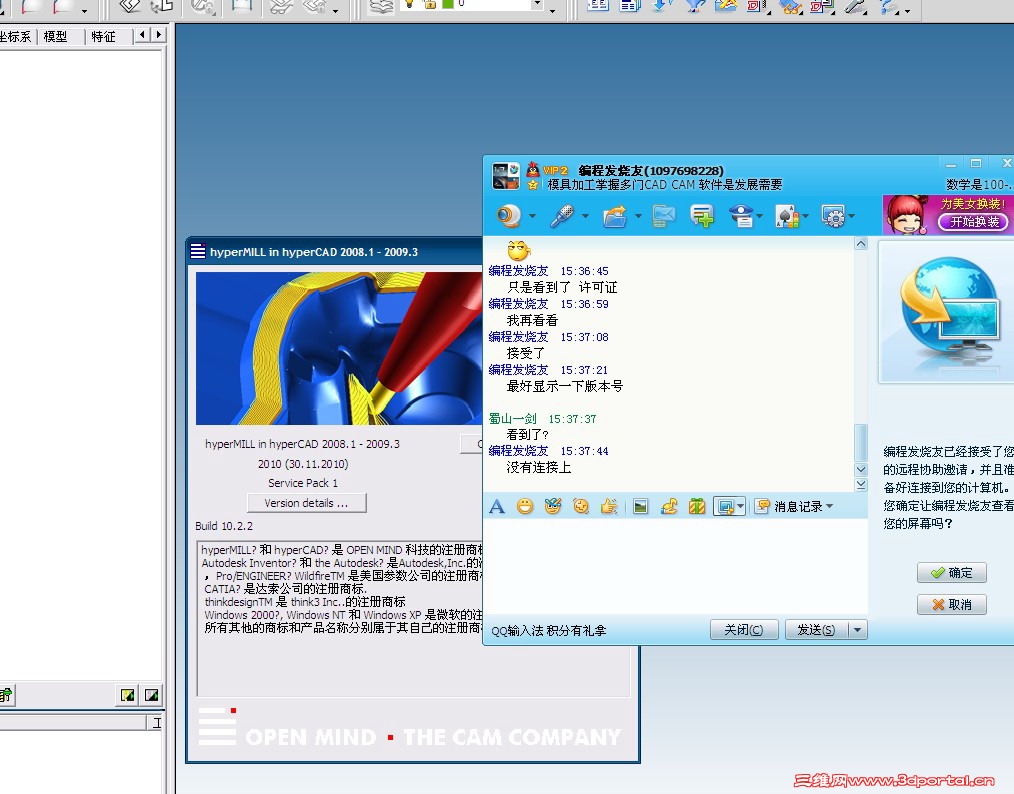1014x794 pixels.
Task: Create a group discussion with plus icon
Action: coord(702,216)
